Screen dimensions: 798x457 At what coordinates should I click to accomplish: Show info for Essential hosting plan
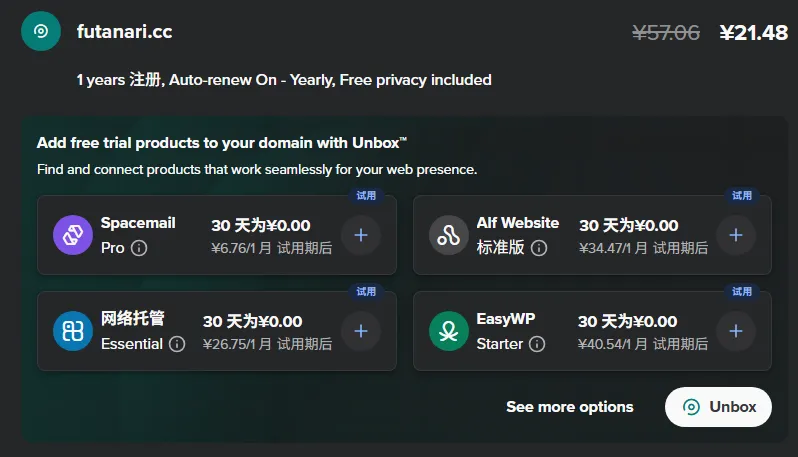coord(177,344)
